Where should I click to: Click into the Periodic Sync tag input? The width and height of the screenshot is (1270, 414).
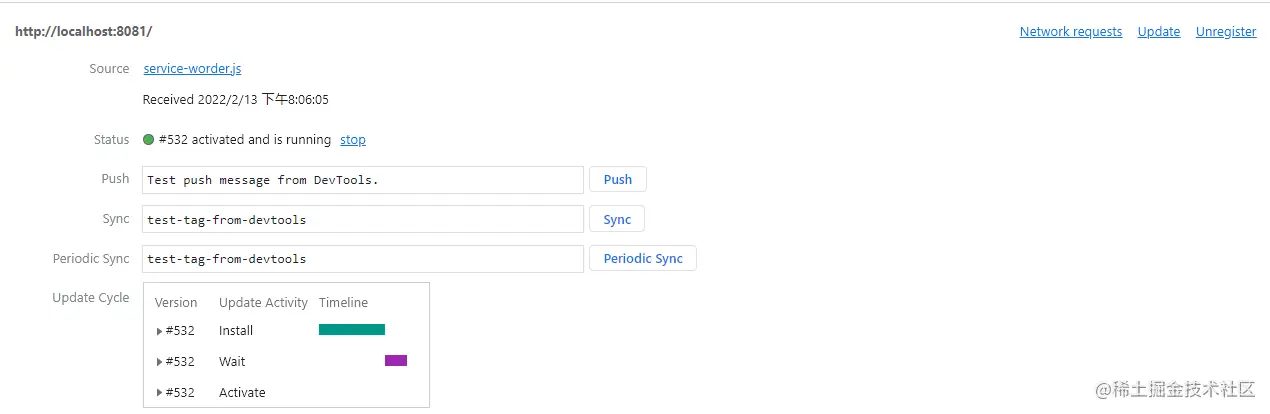coord(362,258)
